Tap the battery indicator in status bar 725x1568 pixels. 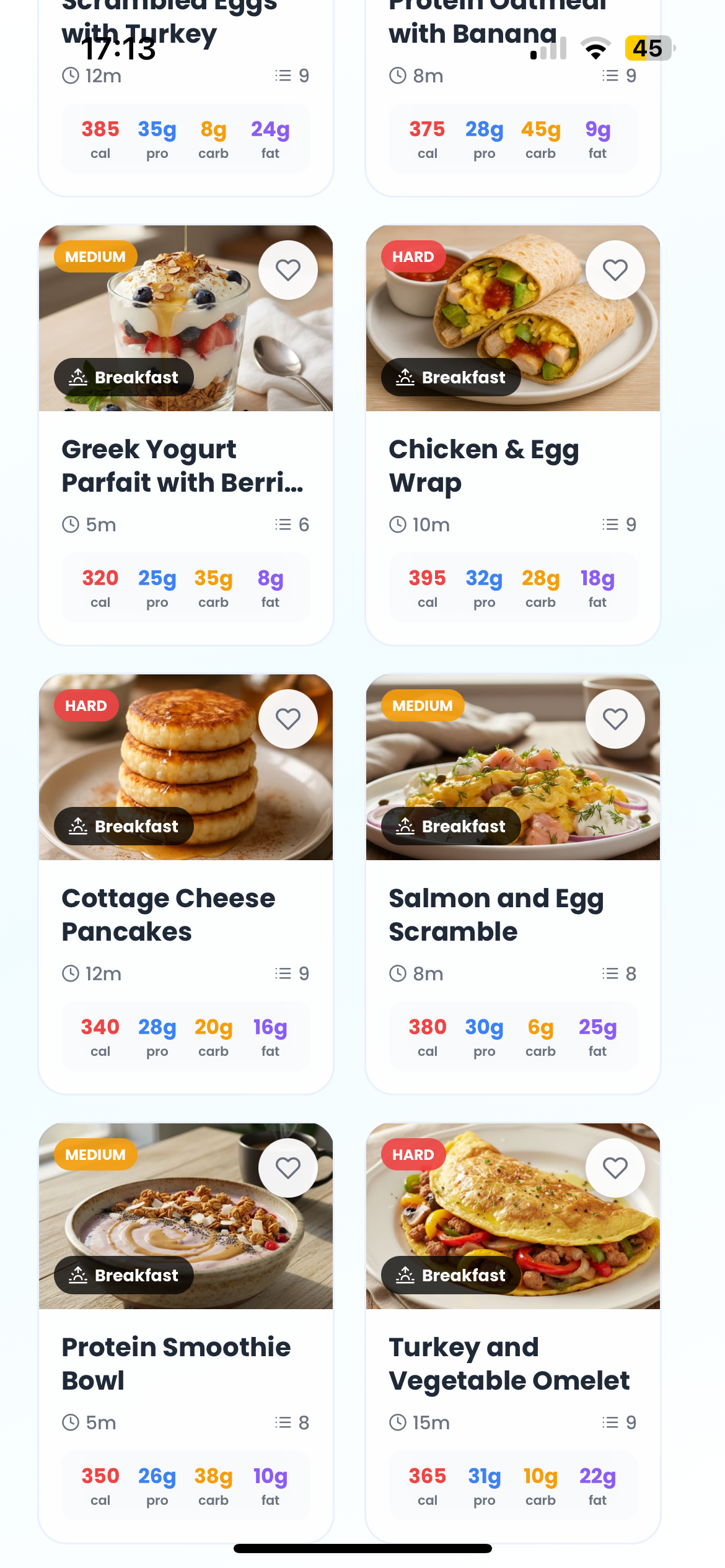[648, 48]
